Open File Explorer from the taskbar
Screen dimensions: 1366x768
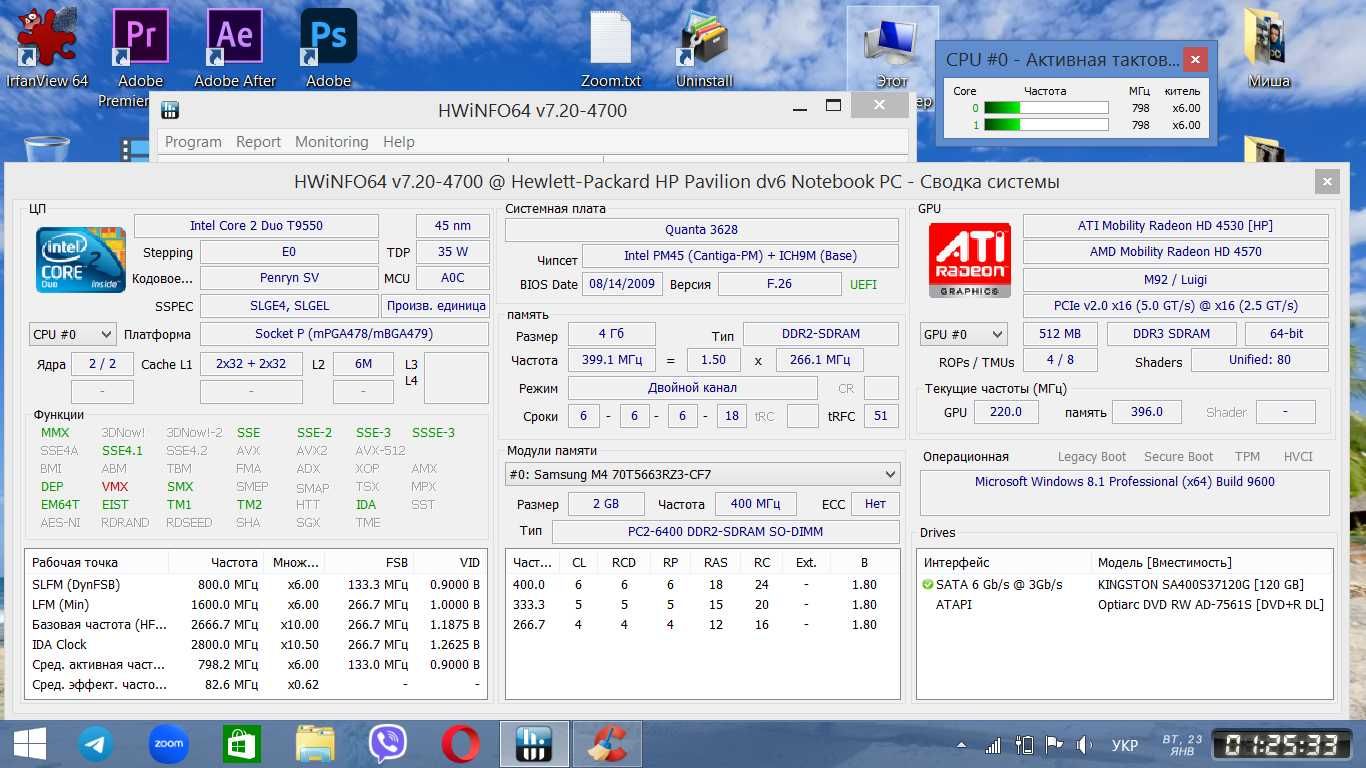[x=315, y=744]
